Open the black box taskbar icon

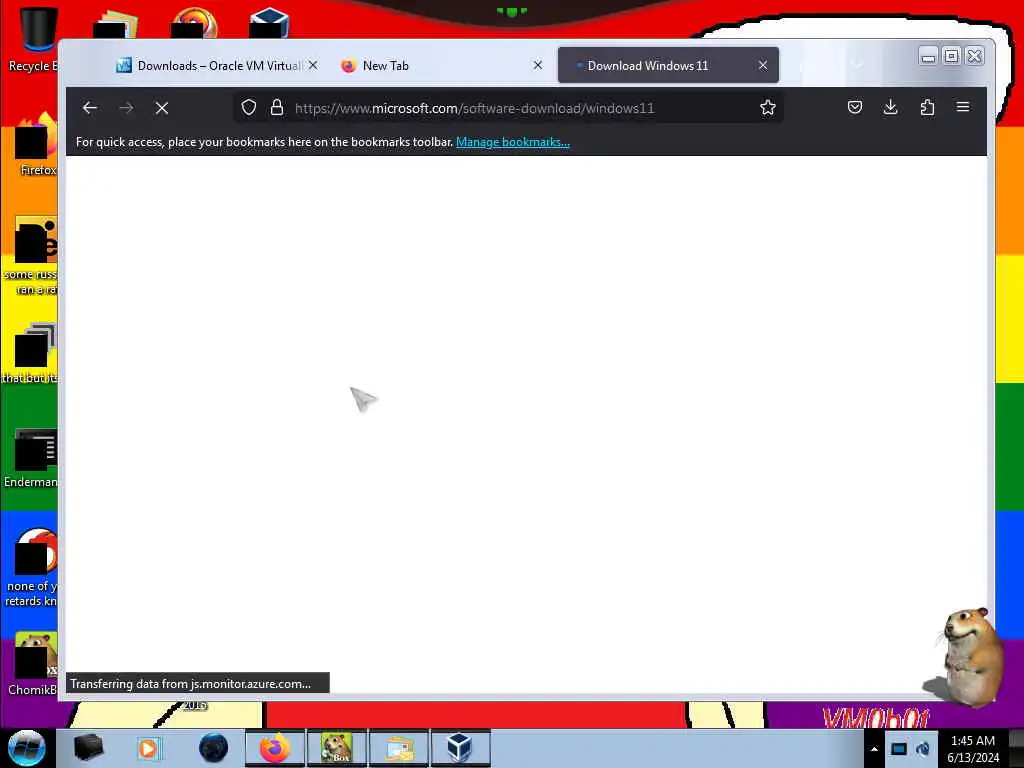(x=88, y=748)
